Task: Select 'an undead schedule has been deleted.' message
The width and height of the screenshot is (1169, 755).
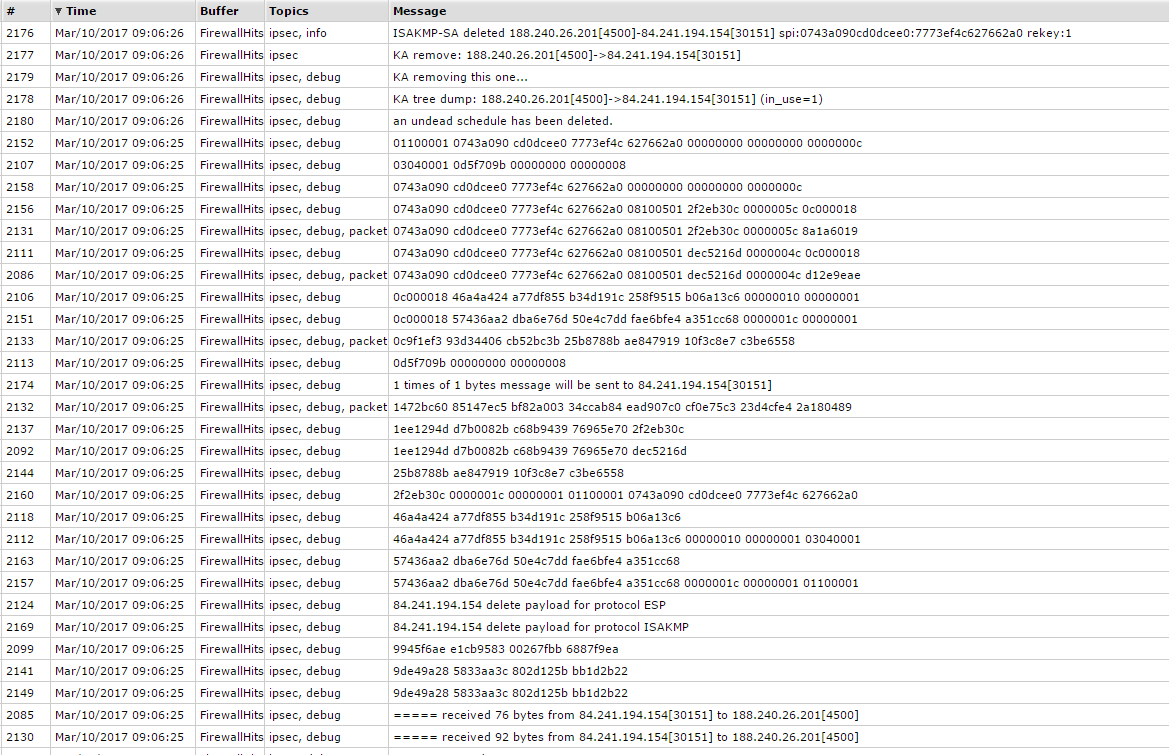Action: (x=502, y=121)
